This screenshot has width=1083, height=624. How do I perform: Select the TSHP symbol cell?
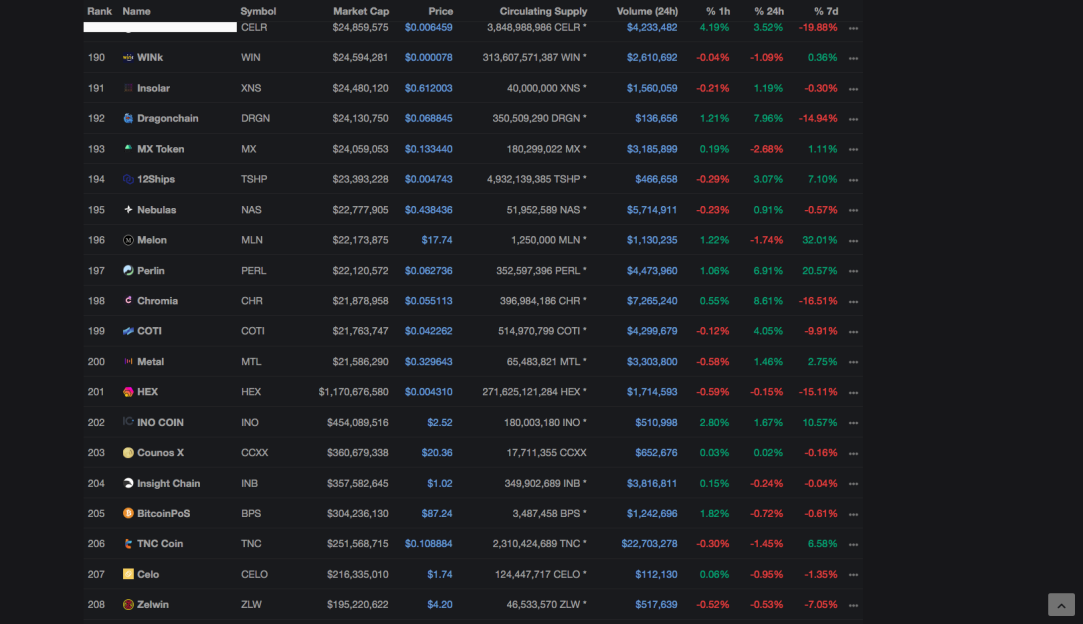[254, 179]
